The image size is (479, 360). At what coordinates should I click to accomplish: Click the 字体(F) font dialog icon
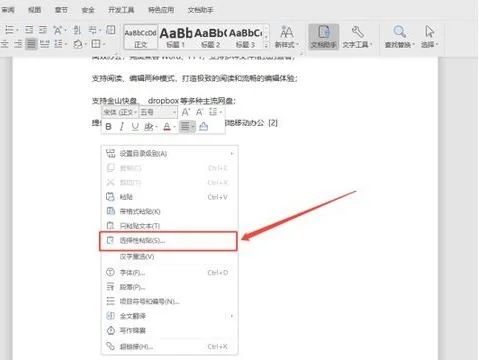tap(110, 272)
